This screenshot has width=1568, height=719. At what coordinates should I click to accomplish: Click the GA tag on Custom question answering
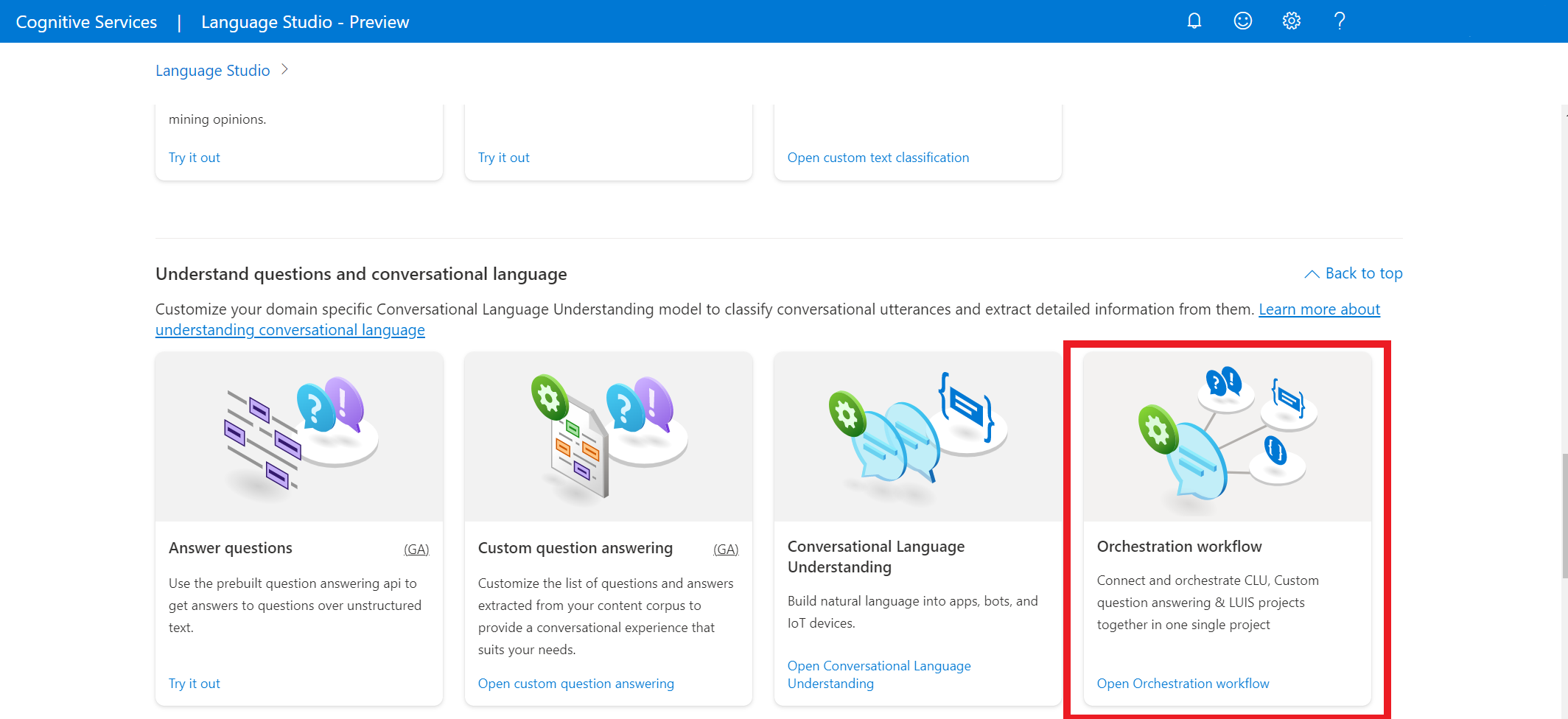[x=726, y=550]
